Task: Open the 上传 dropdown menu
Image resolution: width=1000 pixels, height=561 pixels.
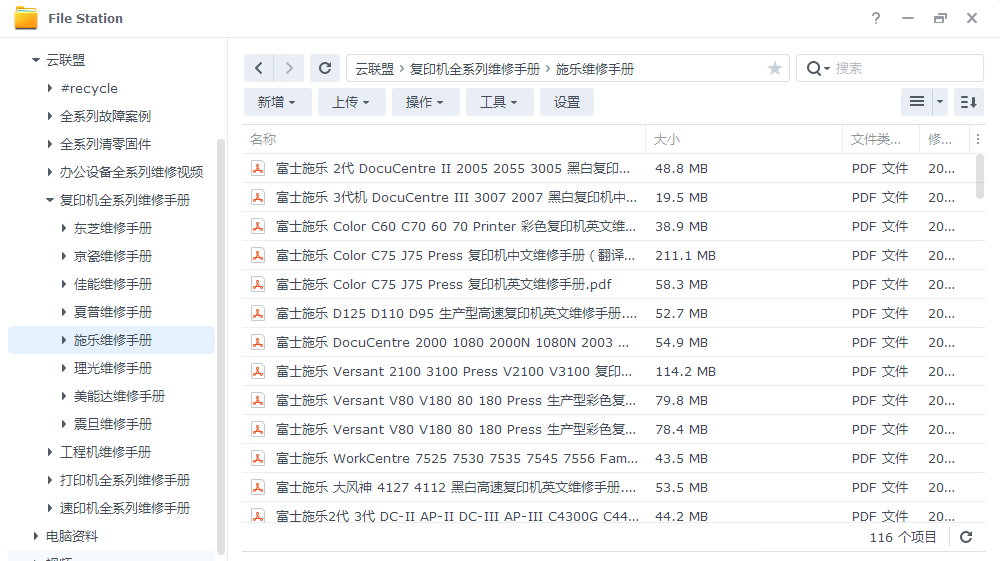Action: coord(351,102)
